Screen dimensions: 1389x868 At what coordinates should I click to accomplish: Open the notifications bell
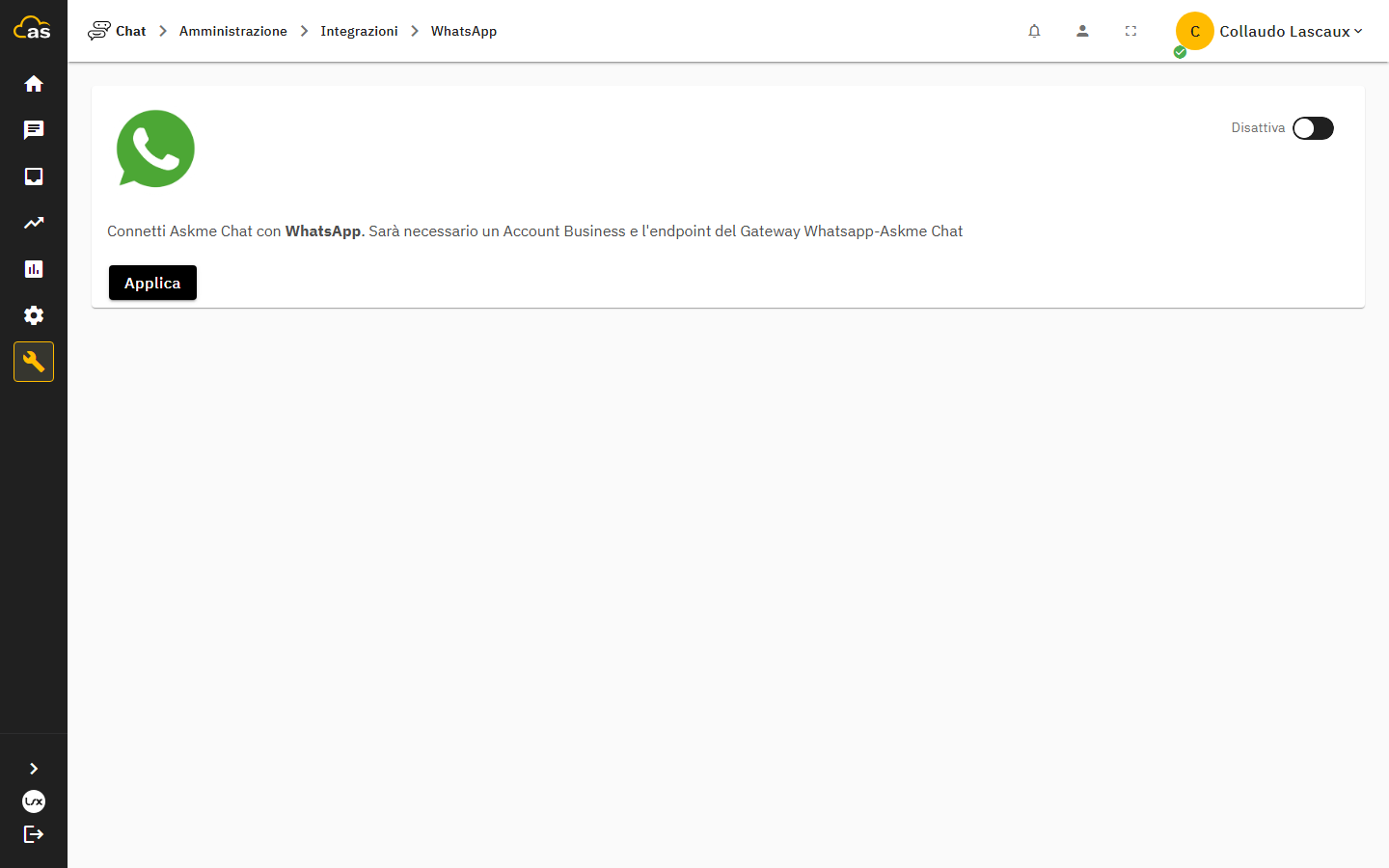(1034, 31)
